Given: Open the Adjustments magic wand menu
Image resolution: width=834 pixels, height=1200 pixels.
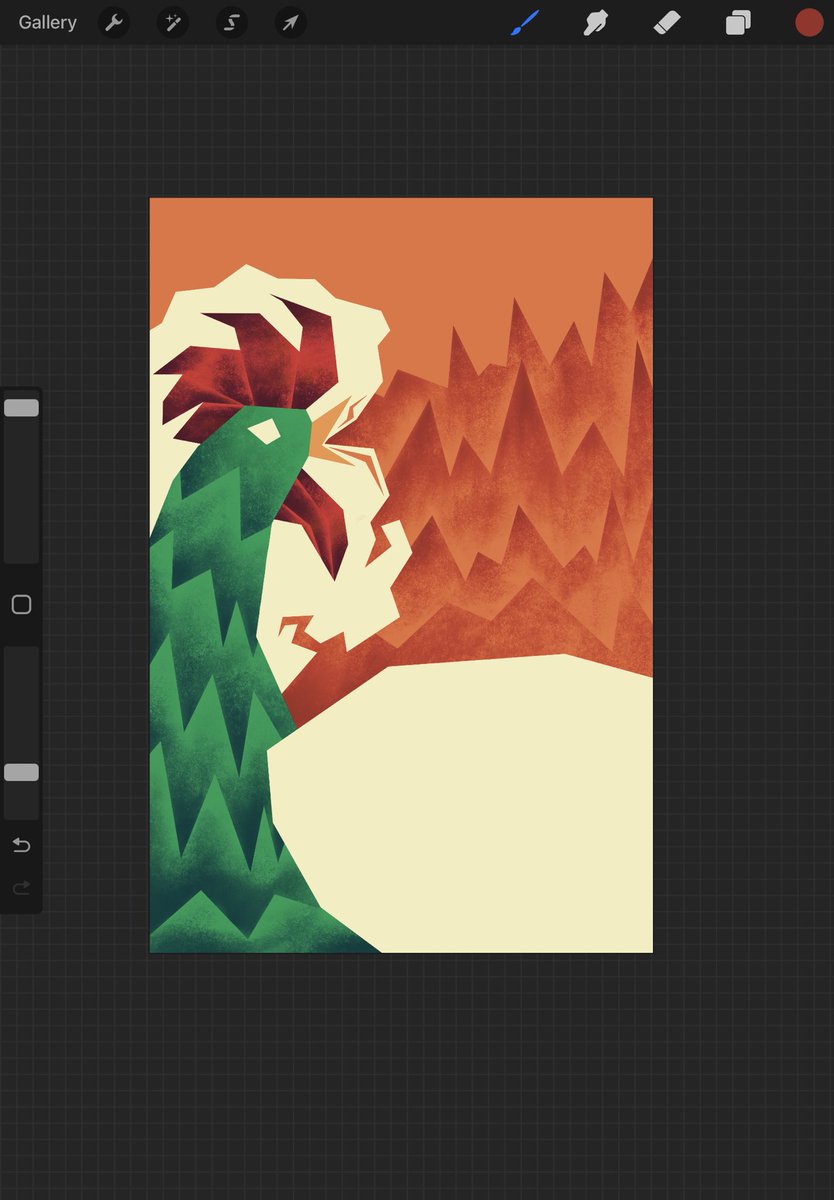Looking at the screenshot, I should point(173,22).
